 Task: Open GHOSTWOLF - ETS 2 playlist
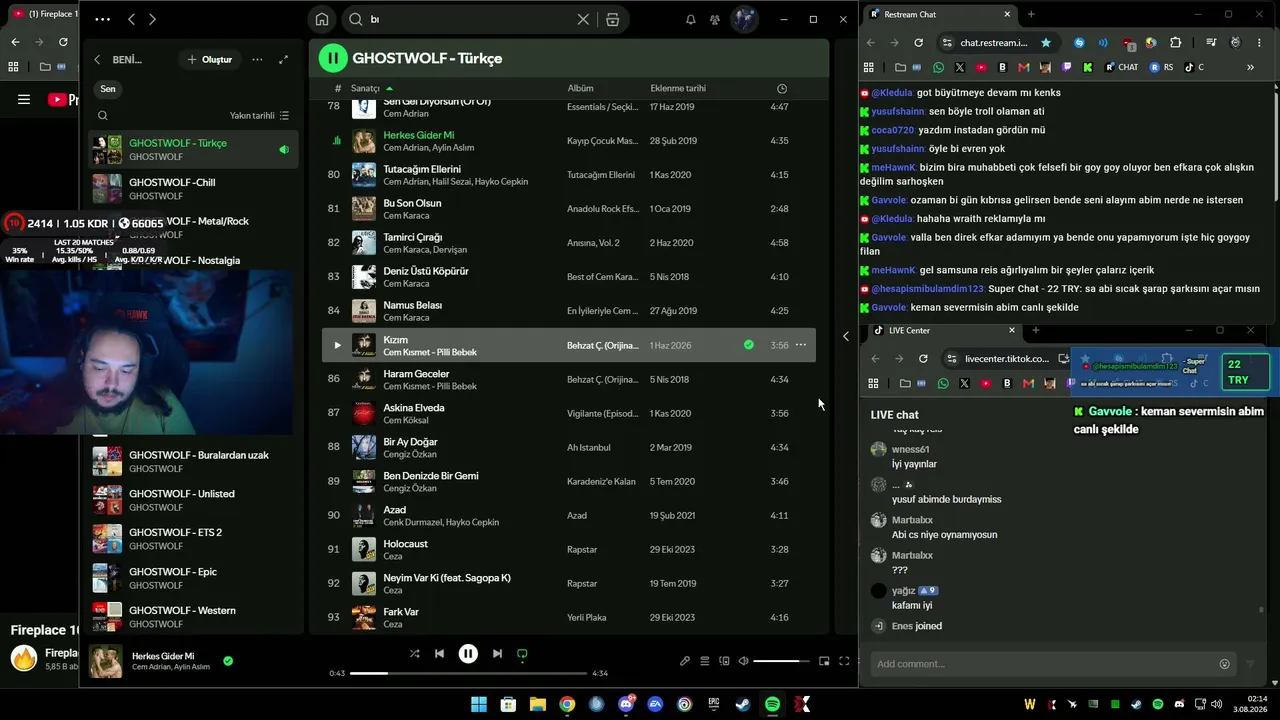coord(194,539)
